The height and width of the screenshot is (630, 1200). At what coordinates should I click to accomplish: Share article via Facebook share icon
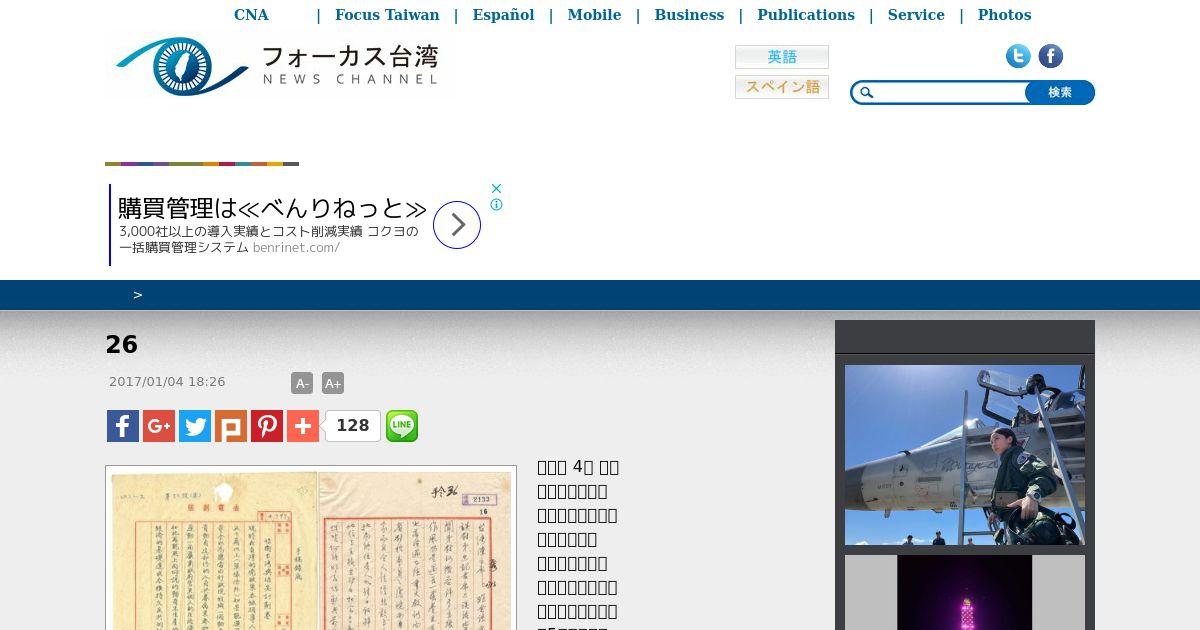(x=123, y=426)
